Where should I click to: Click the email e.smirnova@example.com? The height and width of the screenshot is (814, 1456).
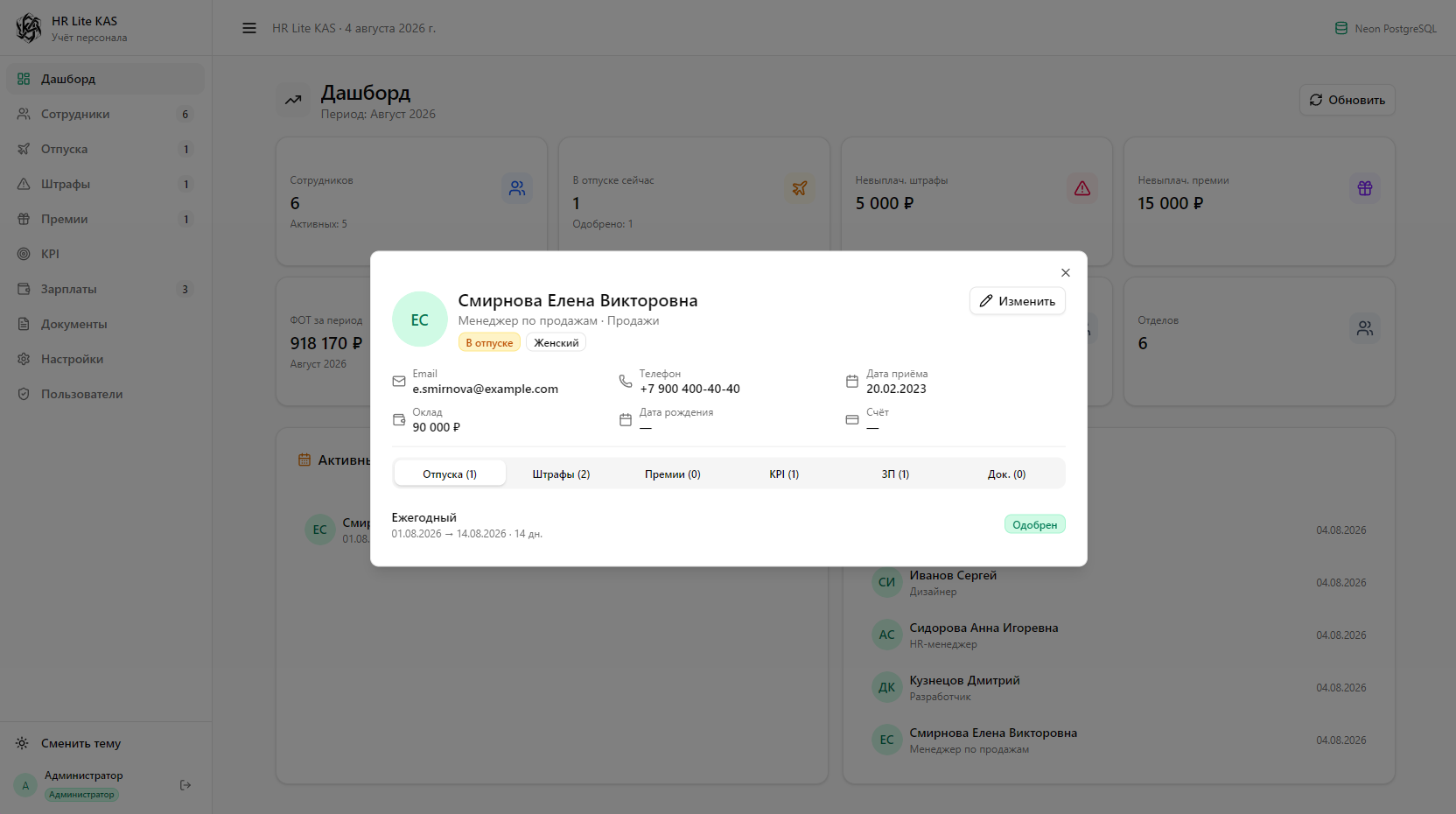(486, 389)
